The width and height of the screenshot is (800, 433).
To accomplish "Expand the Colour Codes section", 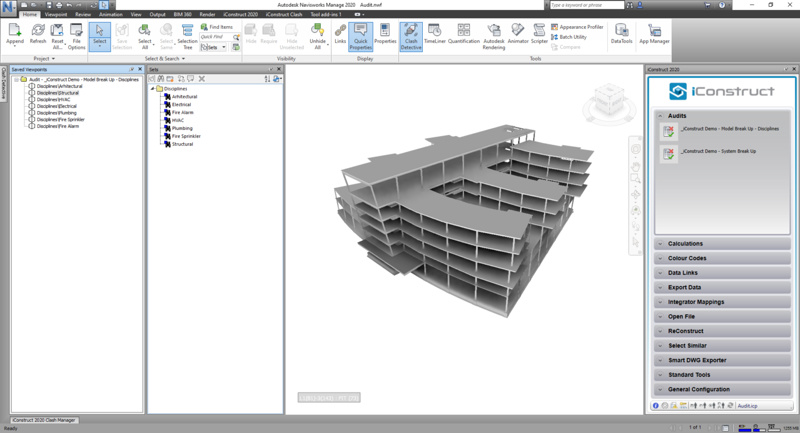I will tap(722, 258).
